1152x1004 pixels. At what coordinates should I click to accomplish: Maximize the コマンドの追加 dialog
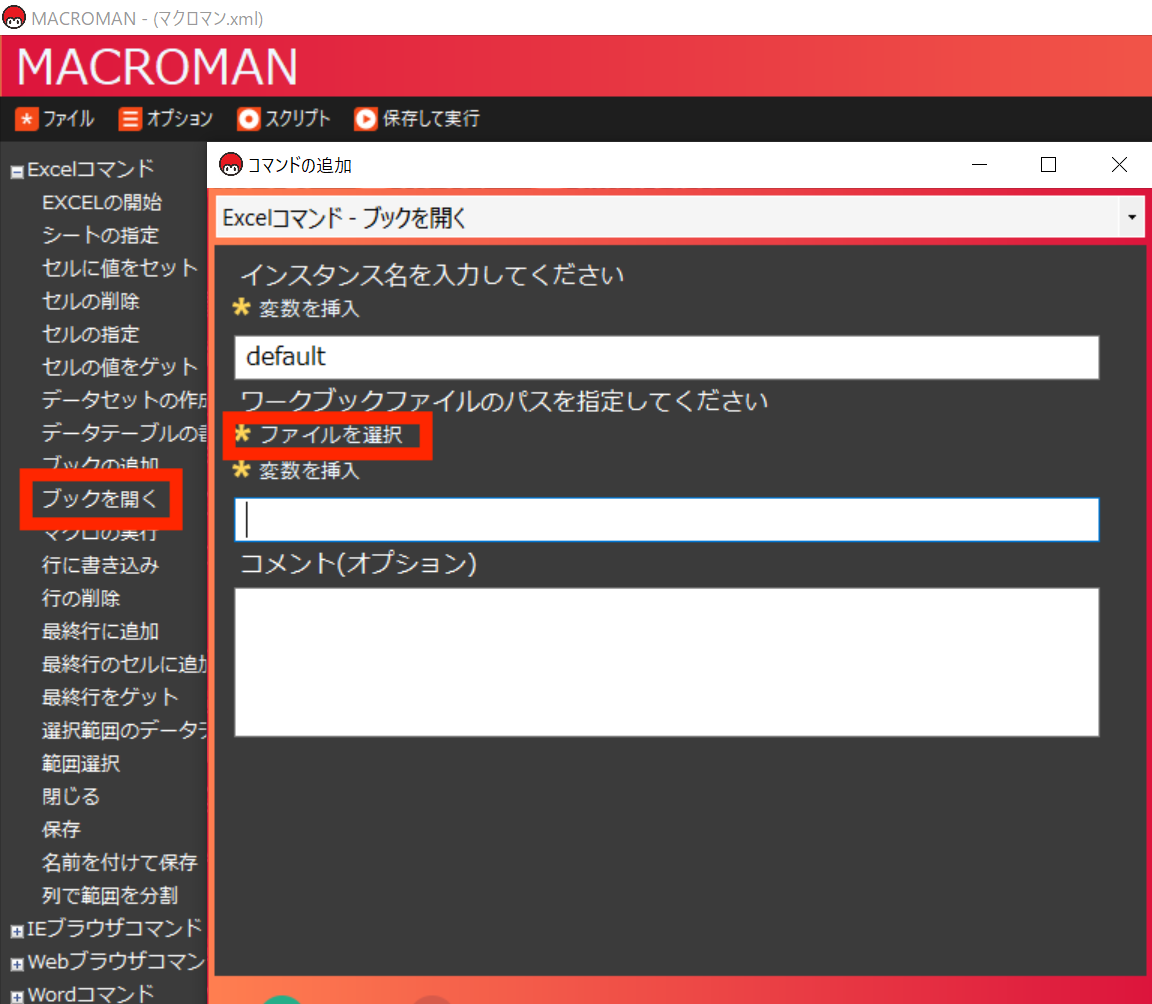coord(1048,165)
